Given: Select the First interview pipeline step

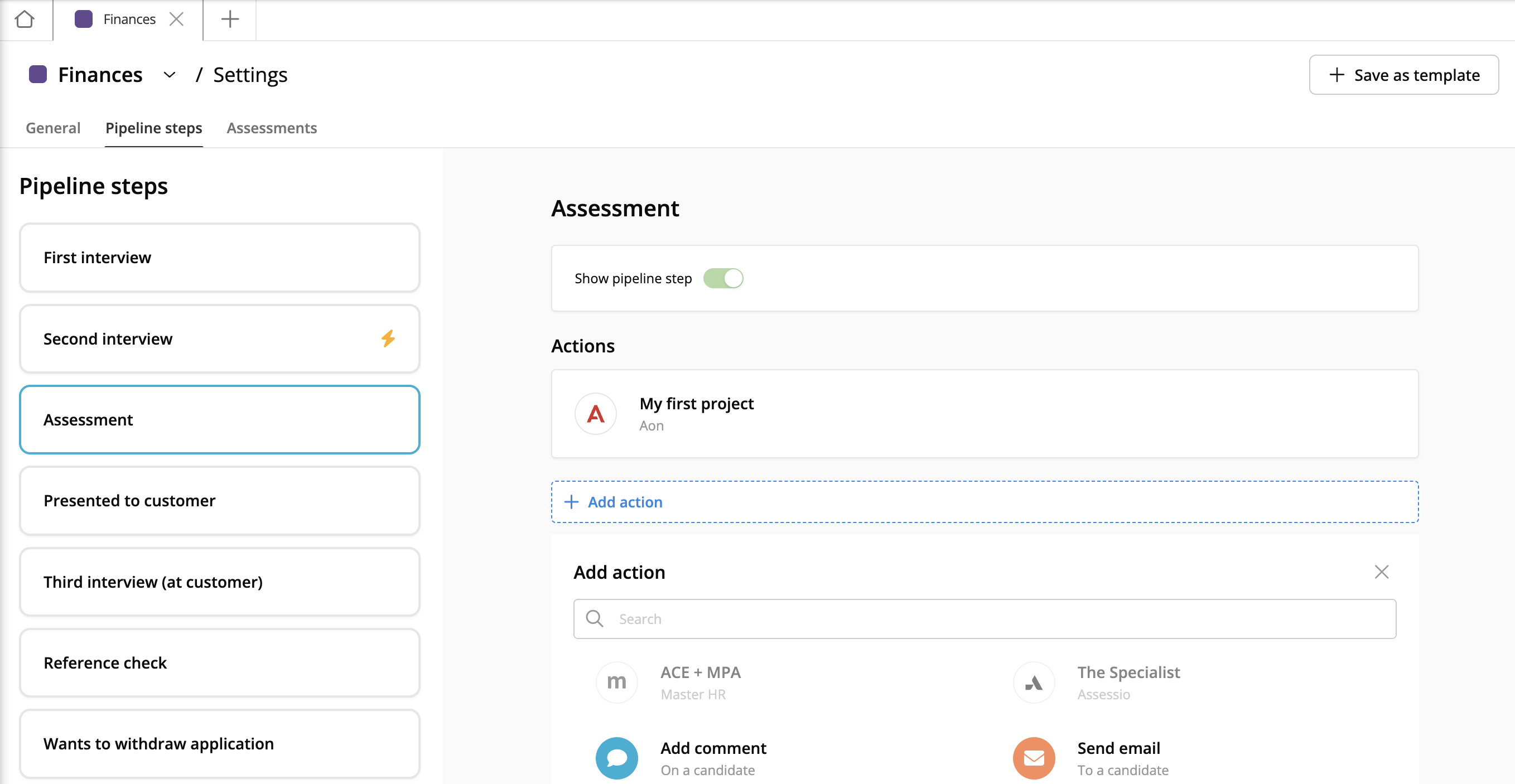Looking at the screenshot, I should click(x=219, y=258).
